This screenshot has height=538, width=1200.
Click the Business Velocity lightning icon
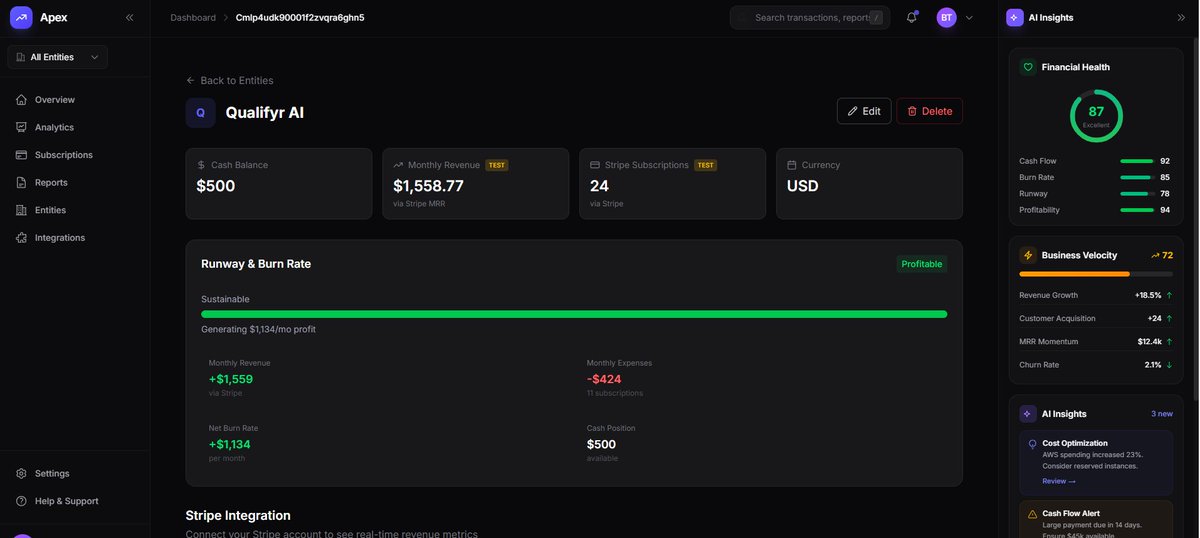coord(1028,255)
